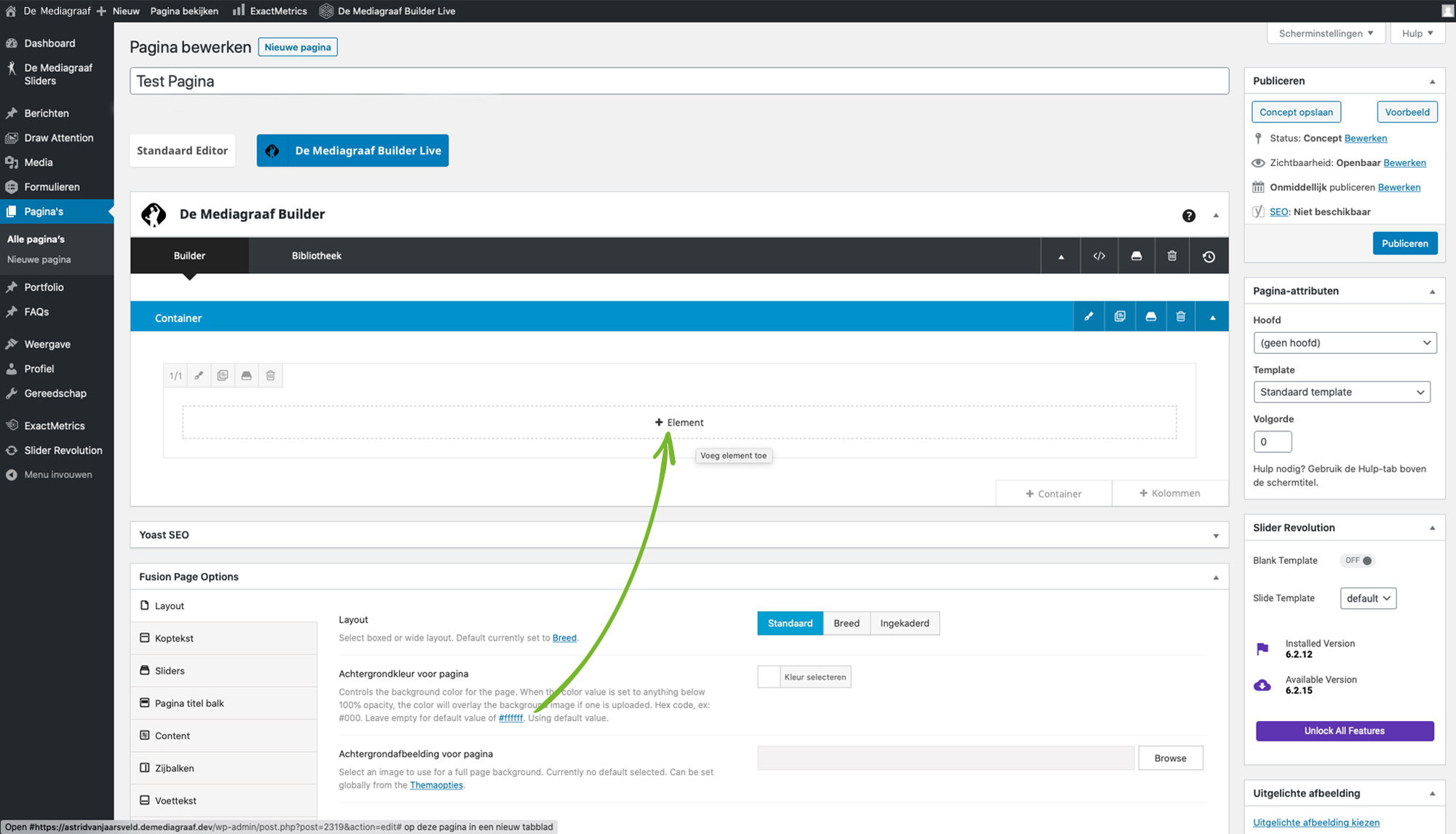Toggle Blank Template switch on
The image size is (1456, 834).
click(1358, 561)
